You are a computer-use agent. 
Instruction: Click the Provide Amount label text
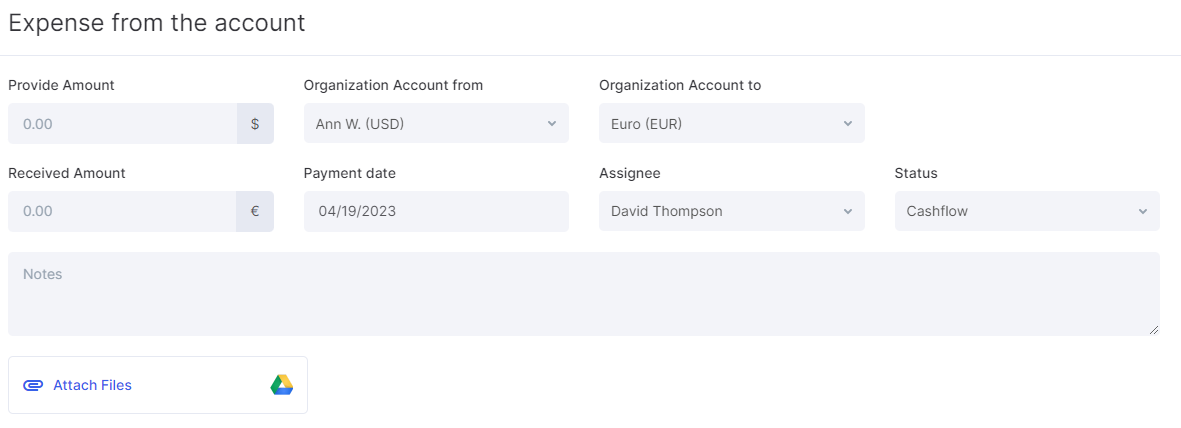click(61, 85)
